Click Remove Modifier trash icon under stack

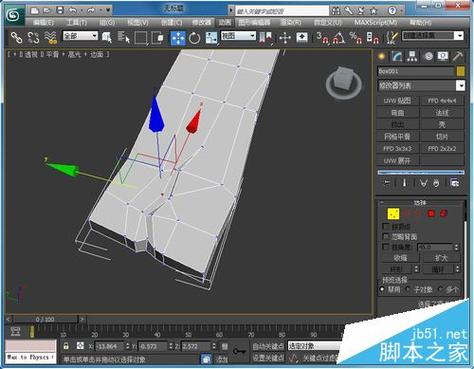click(436, 183)
